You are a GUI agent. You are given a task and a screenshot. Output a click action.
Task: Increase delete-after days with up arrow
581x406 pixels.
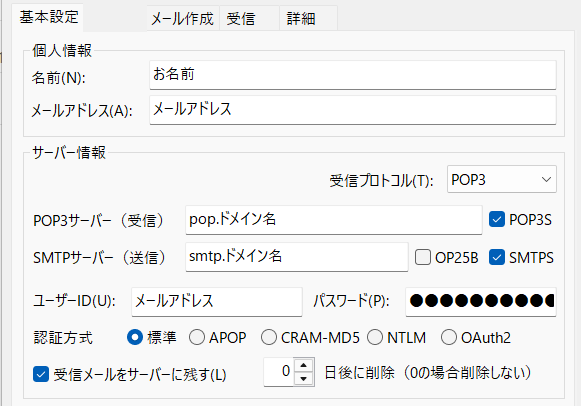pos(304,365)
